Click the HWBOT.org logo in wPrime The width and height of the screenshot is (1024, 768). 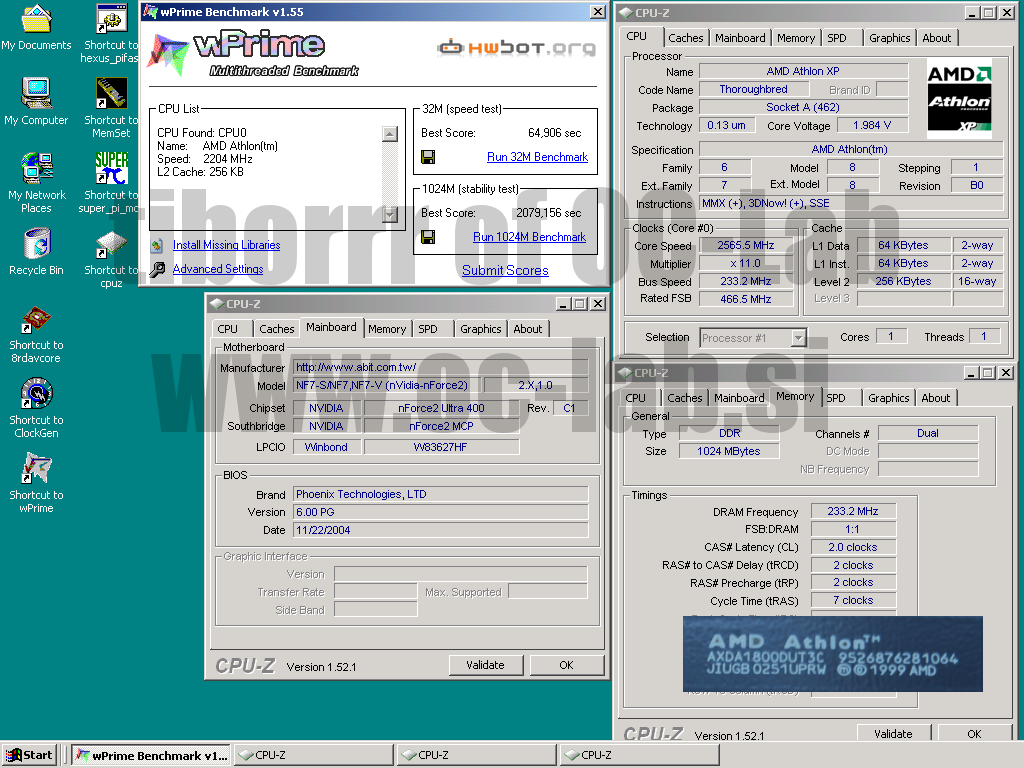pyautogui.click(x=517, y=48)
